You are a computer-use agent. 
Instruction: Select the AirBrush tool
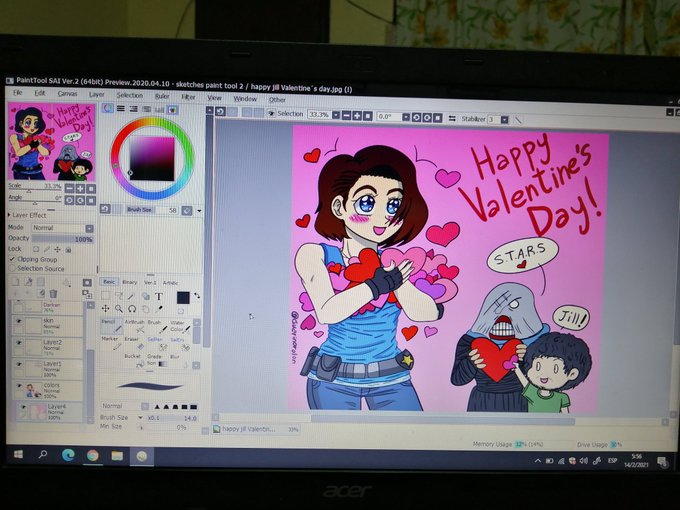pos(134,326)
